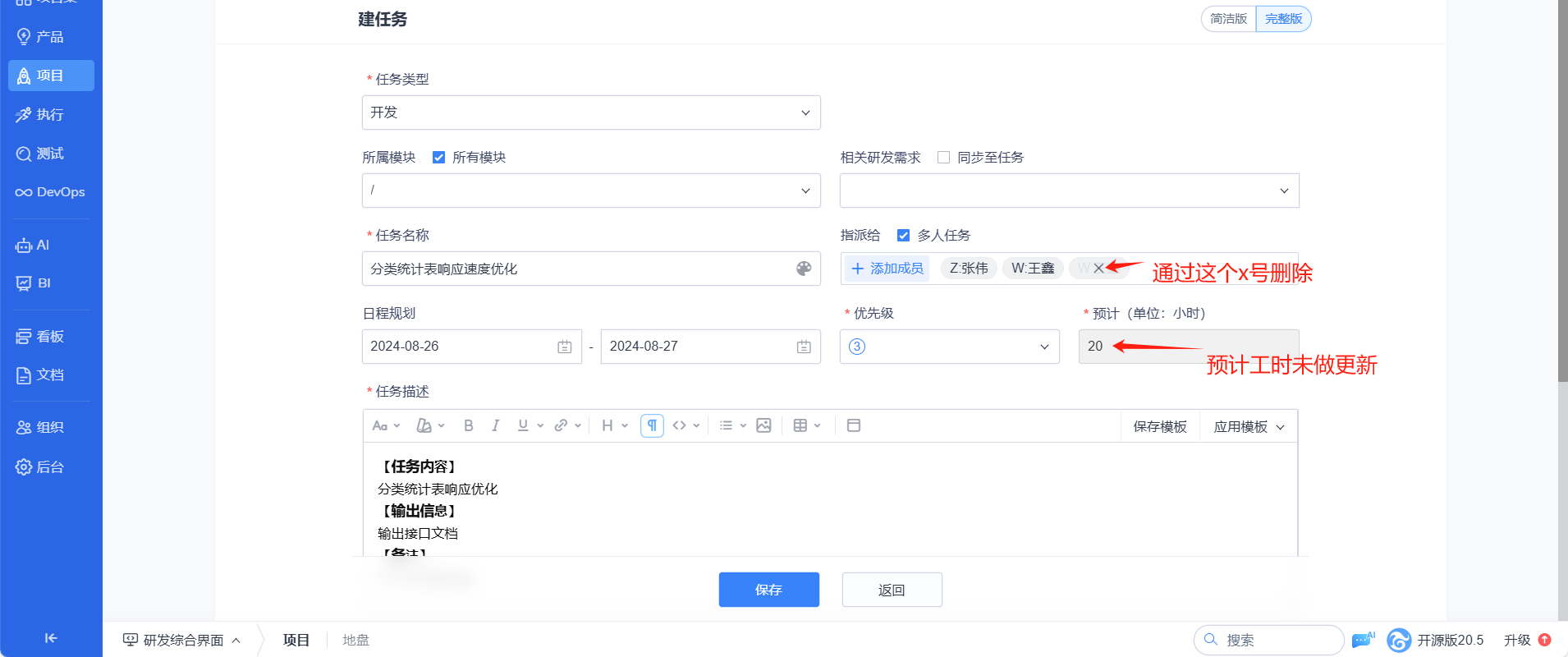Viewport: 1568px width, 657px height.
Task: Click the 保存 button
Action: 768,590
